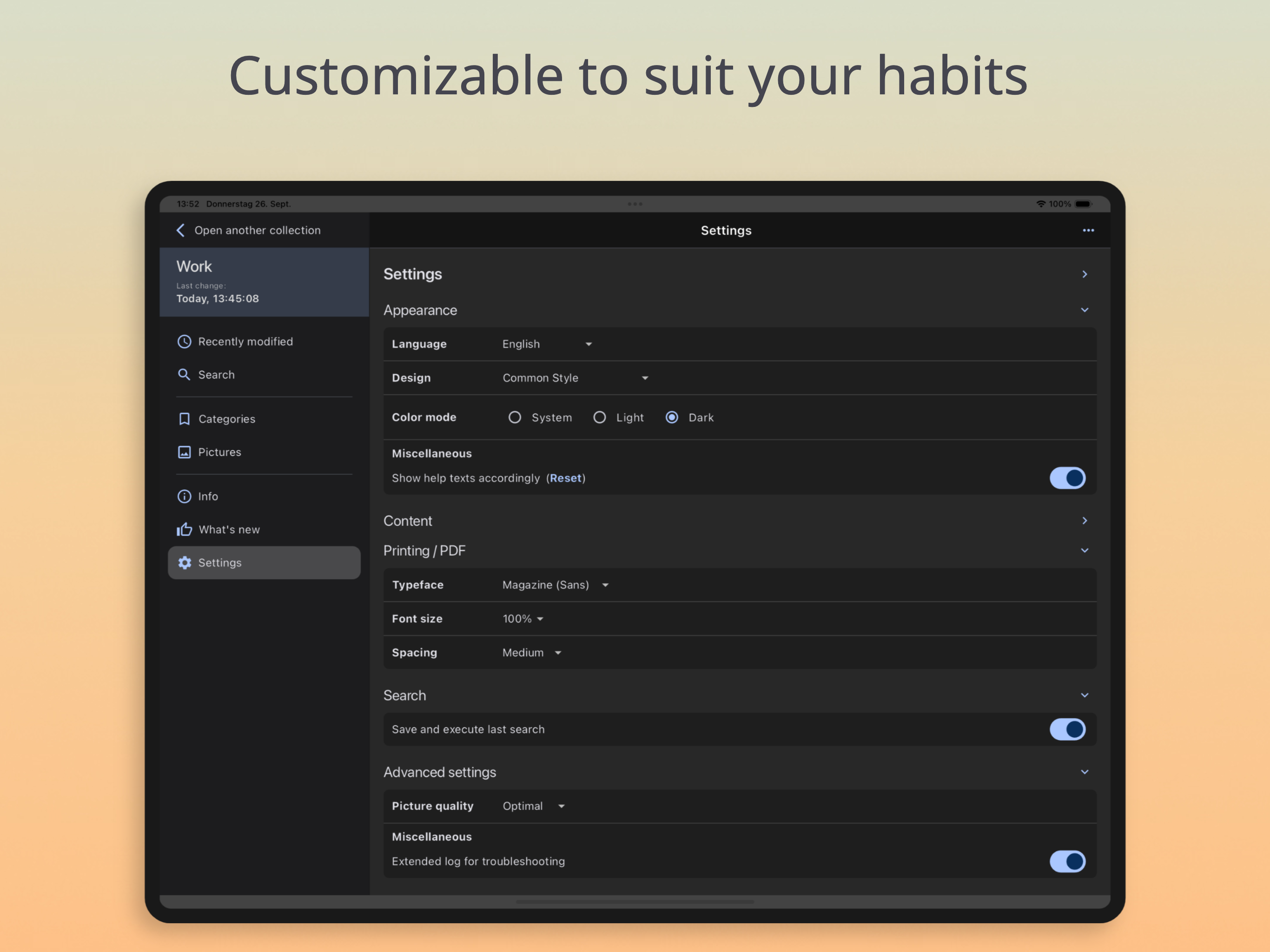Click the Donnerstag 26. Sept. date in the status bar
This screenshot has height=952, width=1270.
tap(249, 204)
